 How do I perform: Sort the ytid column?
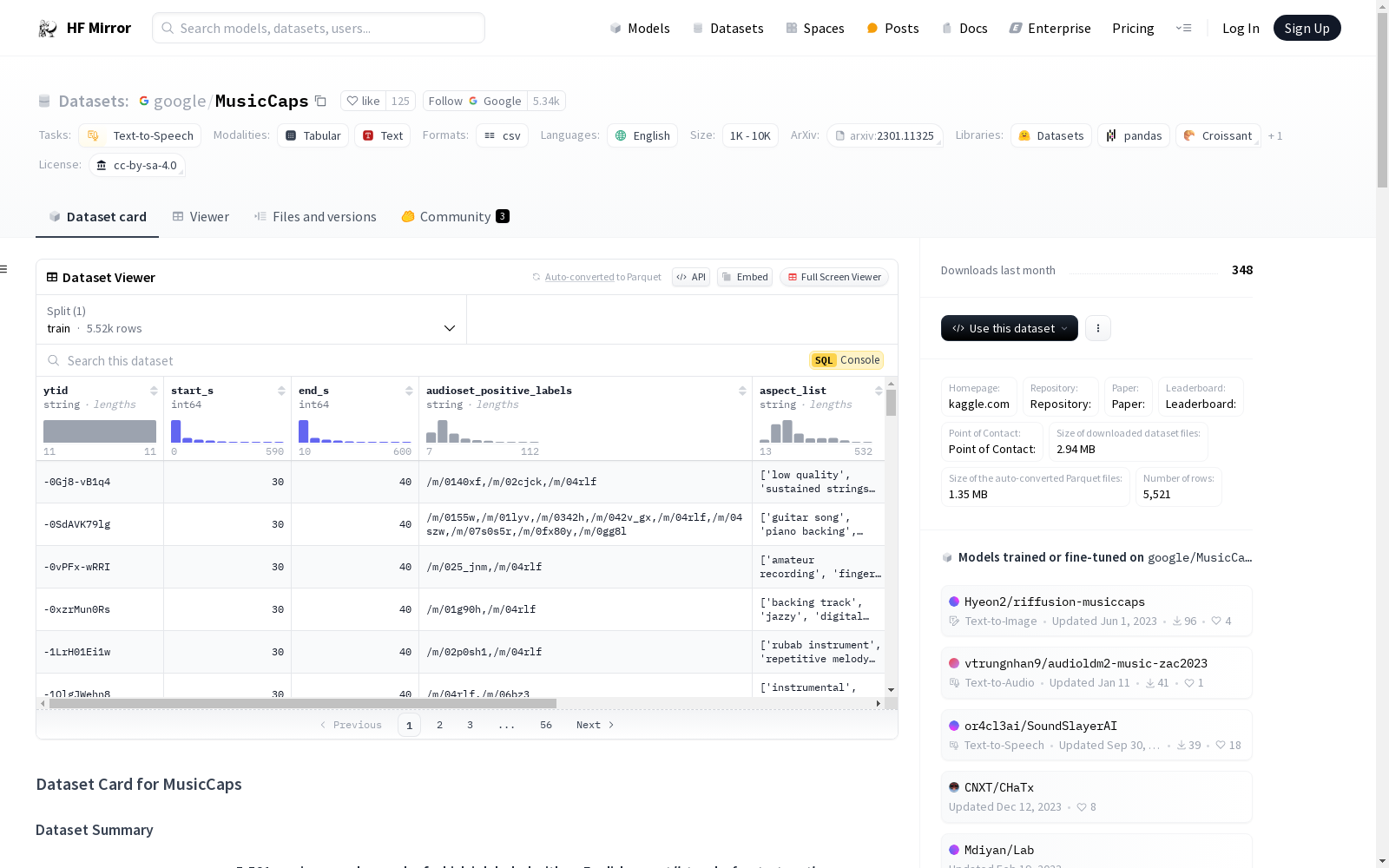click(154, 391)
